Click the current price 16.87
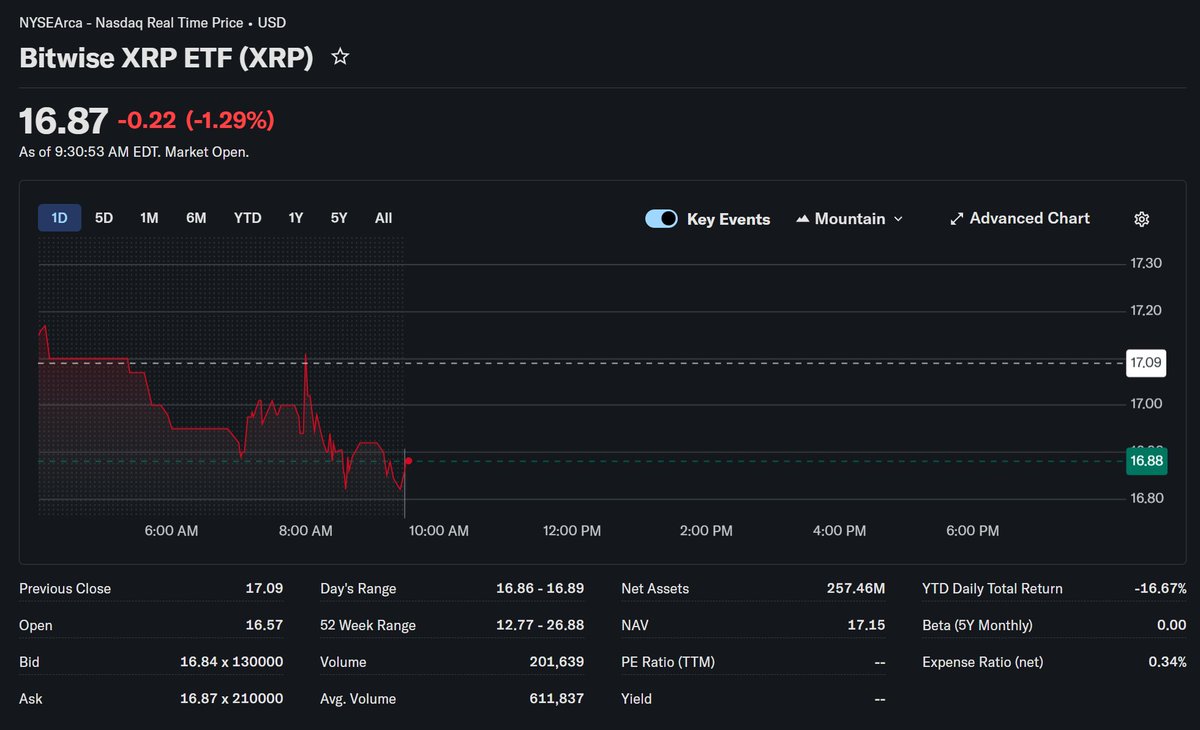Image resolution: width=1200 pixels, height=730 pixels. (63, 121)
